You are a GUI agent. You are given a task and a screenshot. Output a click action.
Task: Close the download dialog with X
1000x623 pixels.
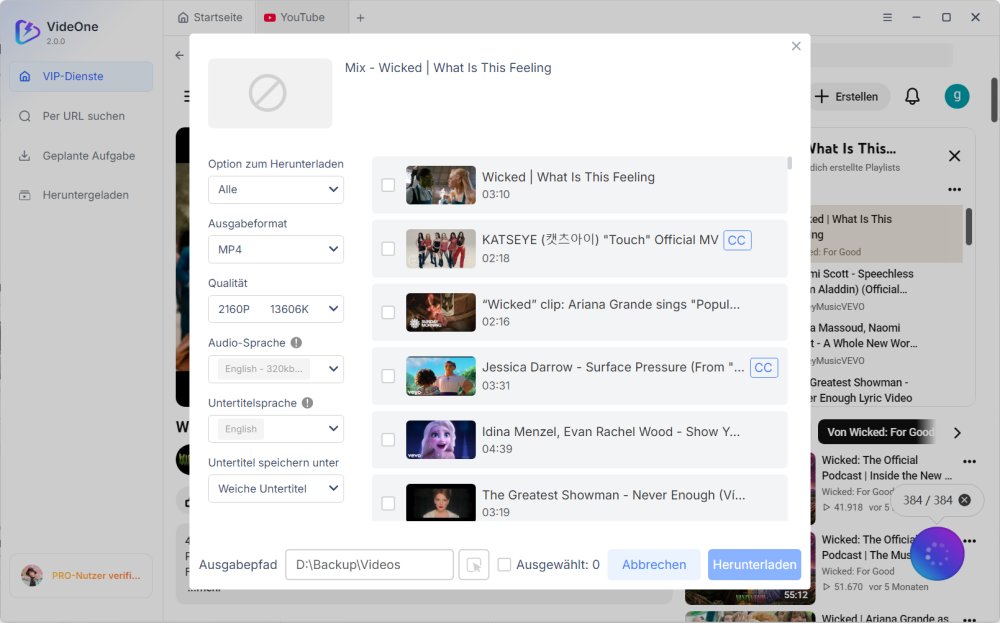[x=796, y=46]
